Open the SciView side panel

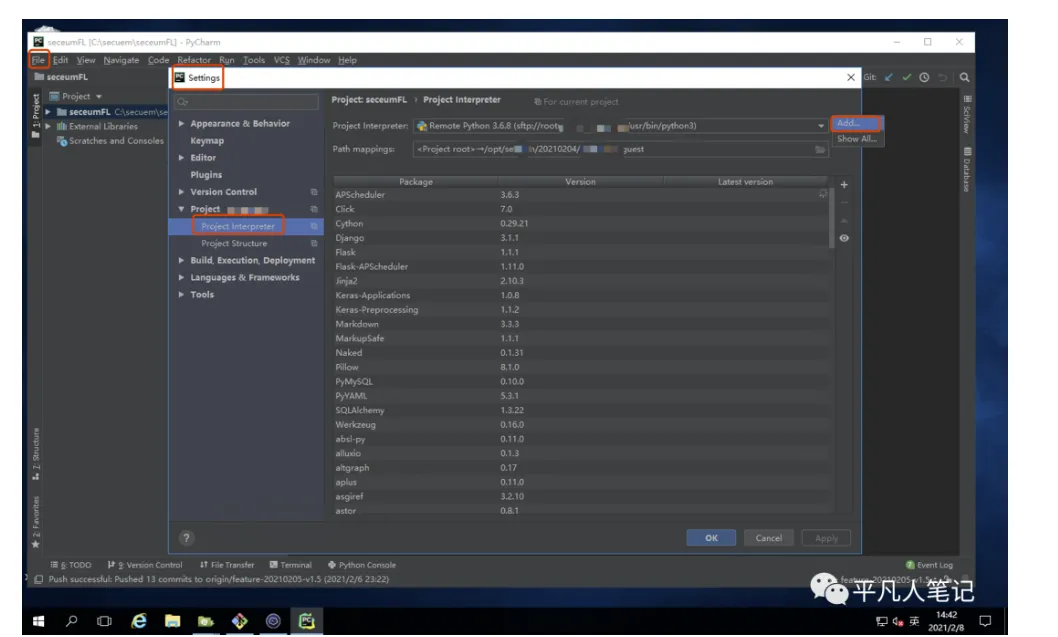point(967,114)
